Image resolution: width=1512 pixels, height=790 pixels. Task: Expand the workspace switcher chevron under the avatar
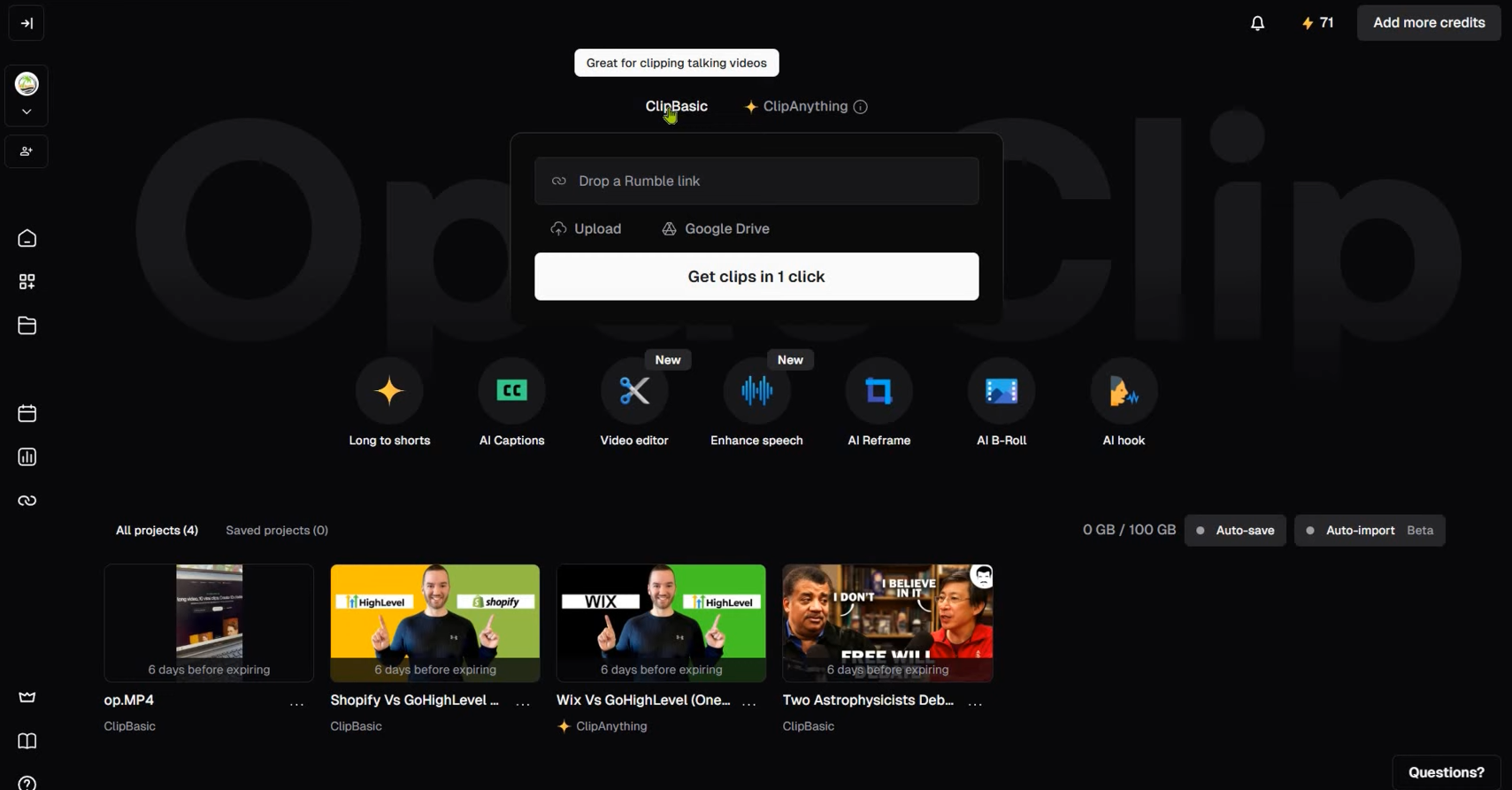click(x=27, y=112)
